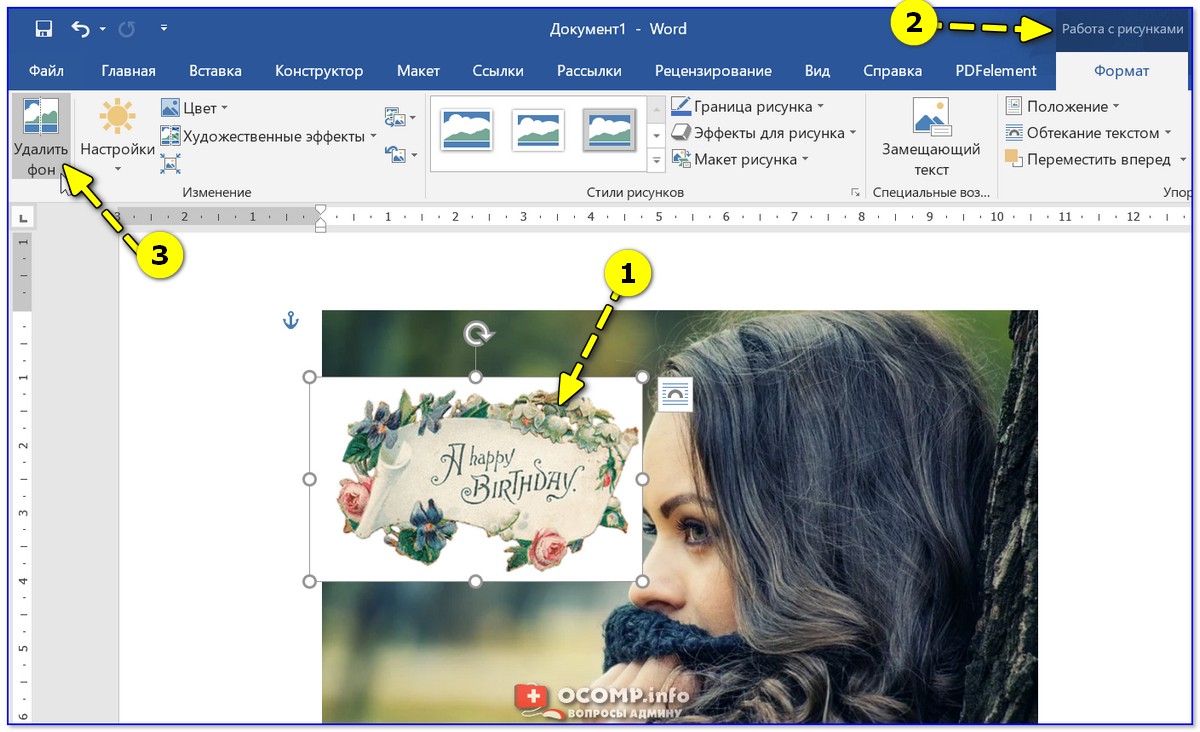This screenshot has width=1200, height=732.
Task: Click the bottom-right resize handle of the banner
Action: (x=642, y=581)
